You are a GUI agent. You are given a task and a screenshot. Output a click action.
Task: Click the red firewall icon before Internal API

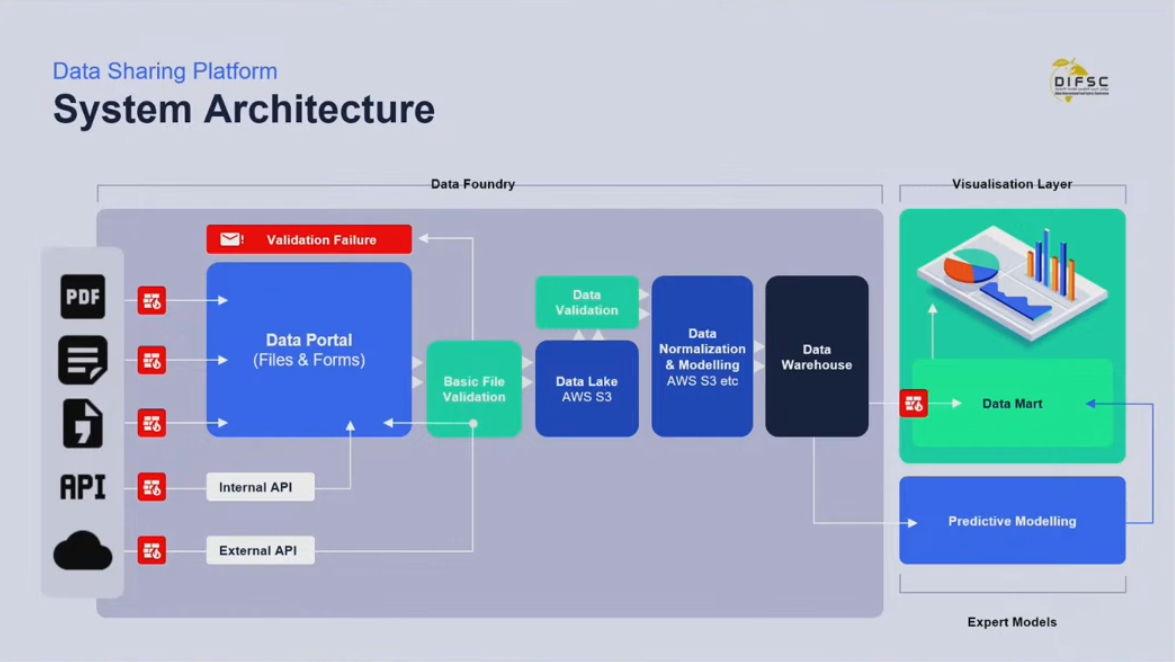tap(152, 487)
